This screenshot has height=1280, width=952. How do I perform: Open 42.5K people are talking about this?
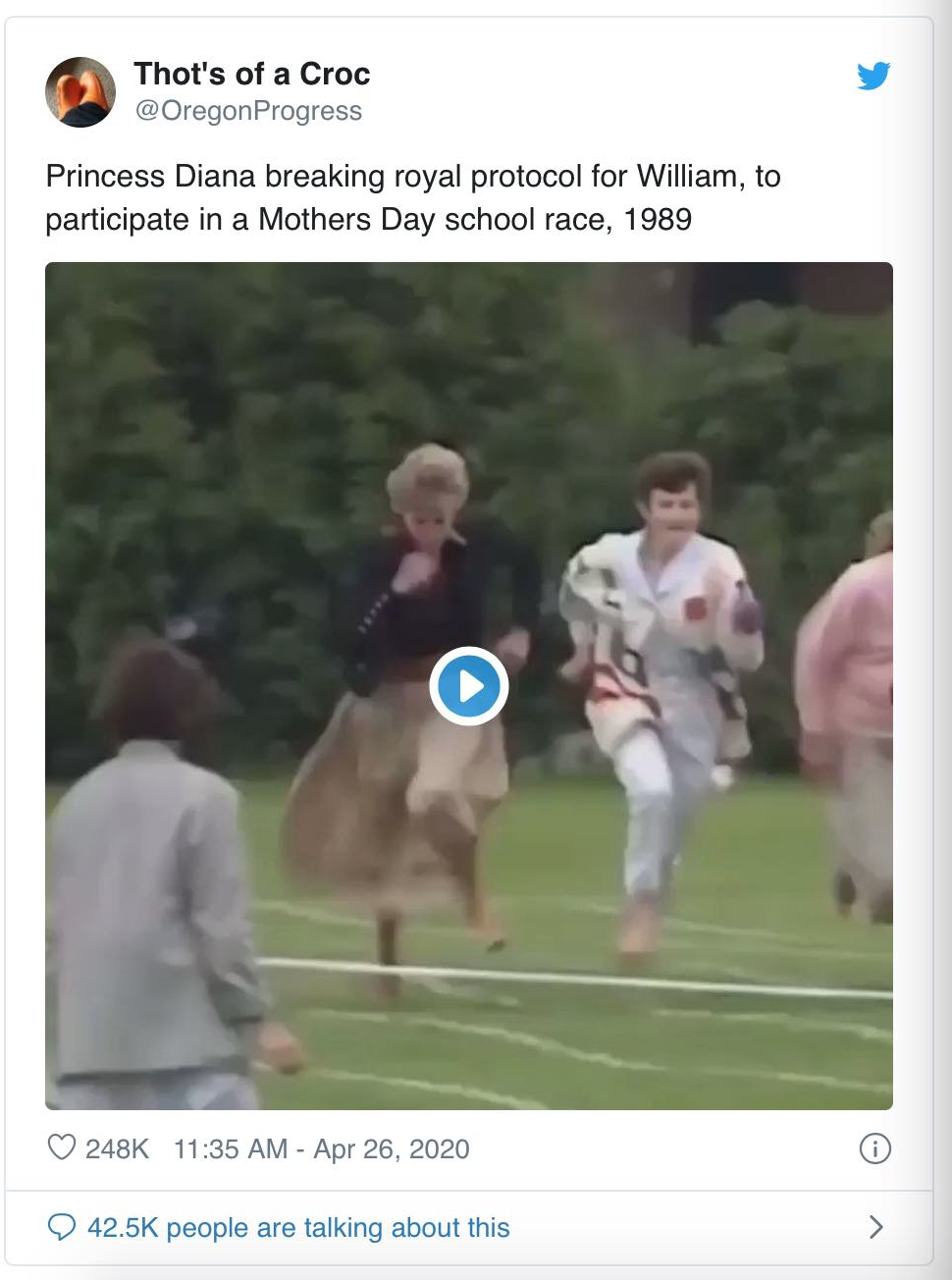point(298,1228)
